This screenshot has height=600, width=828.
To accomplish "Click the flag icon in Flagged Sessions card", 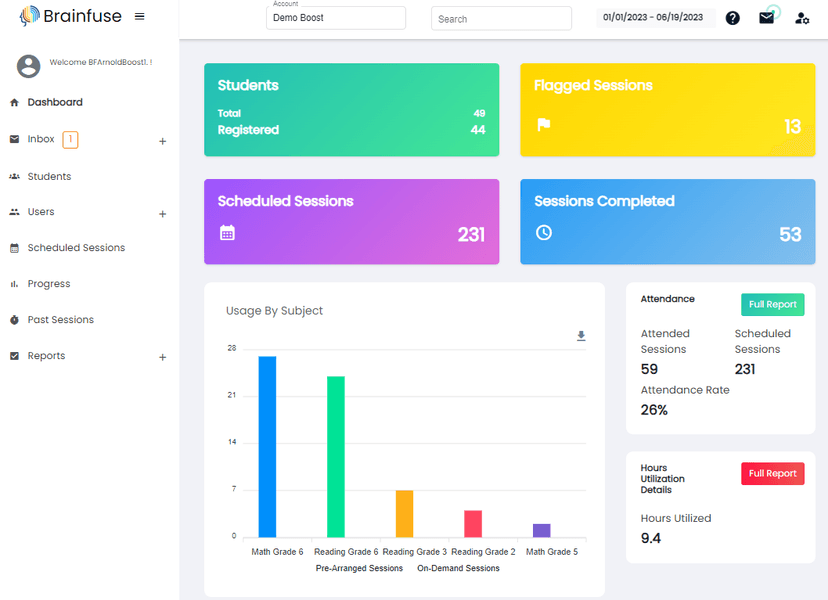I will [x=544, y=125].
